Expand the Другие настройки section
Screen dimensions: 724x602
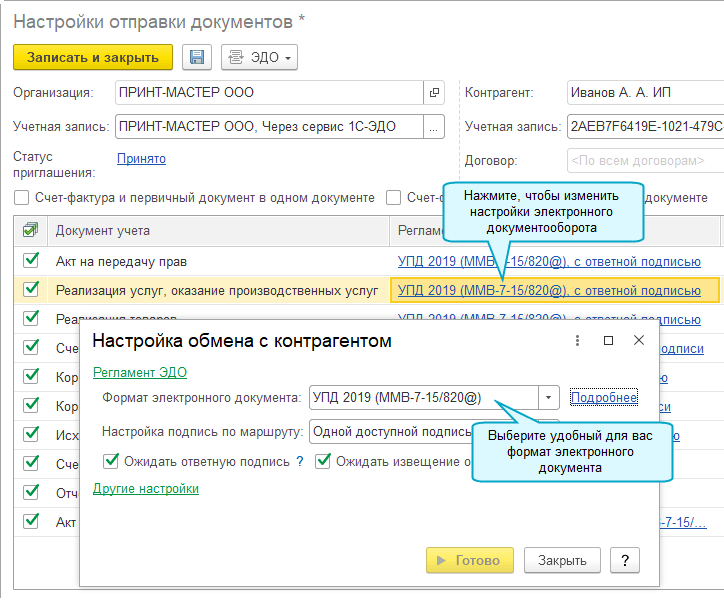tap(146, 489)
